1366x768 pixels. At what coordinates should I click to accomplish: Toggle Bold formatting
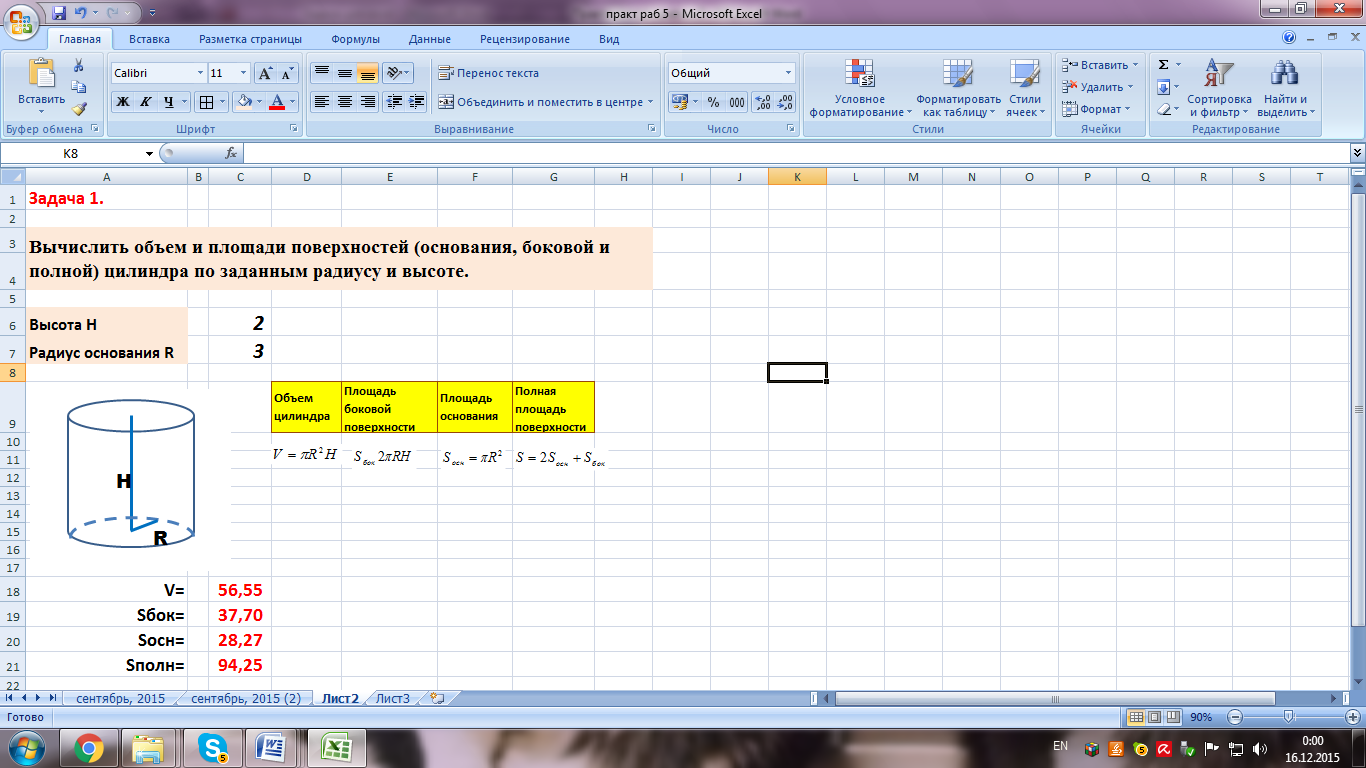pyautogui.click(x=122, y=102)
